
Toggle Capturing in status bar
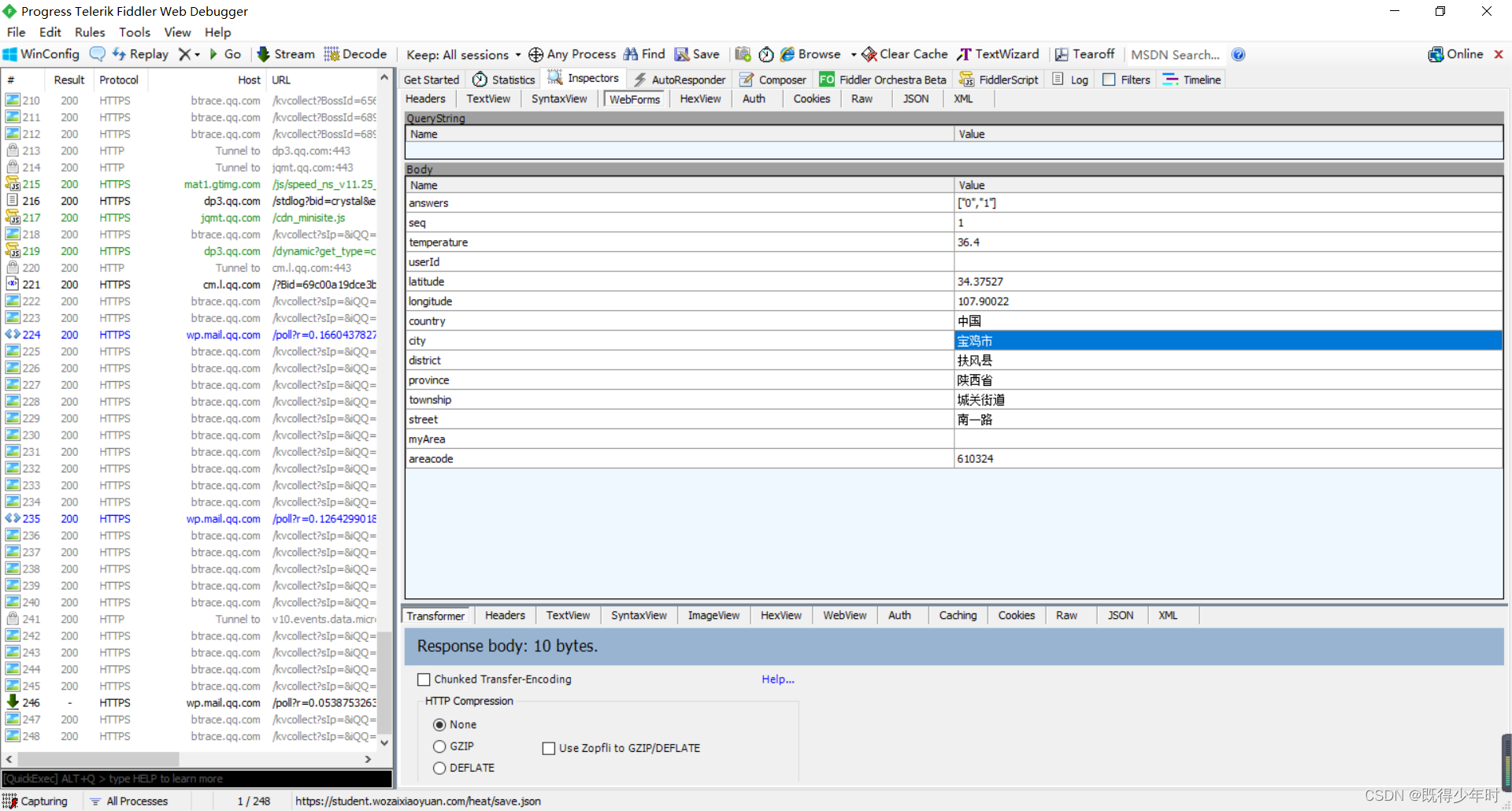click(35, 802)
